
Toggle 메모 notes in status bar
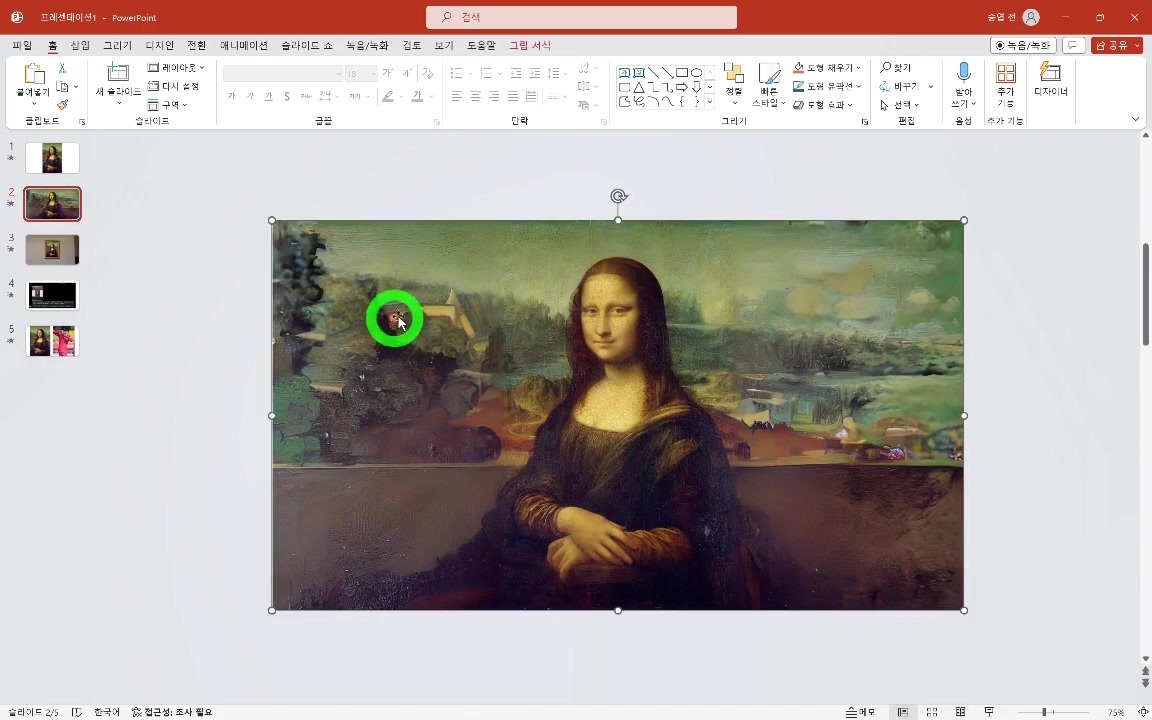point(860,712)
